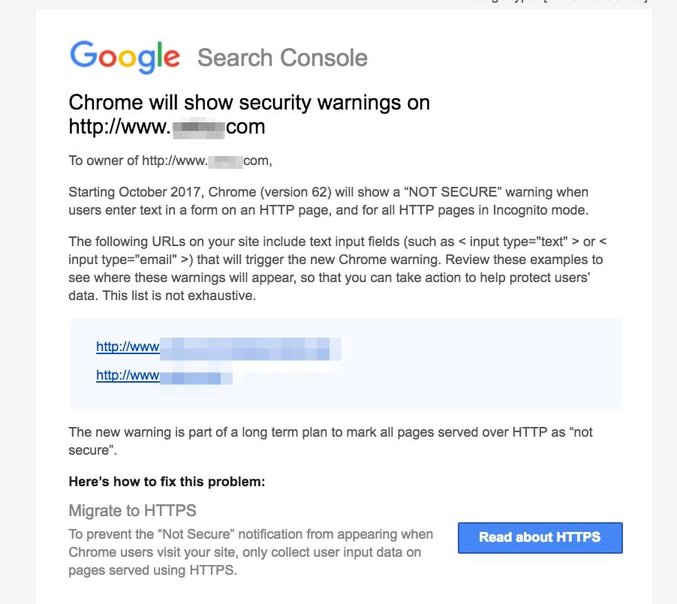Click the Search Console title text

[x=282, y=58]
